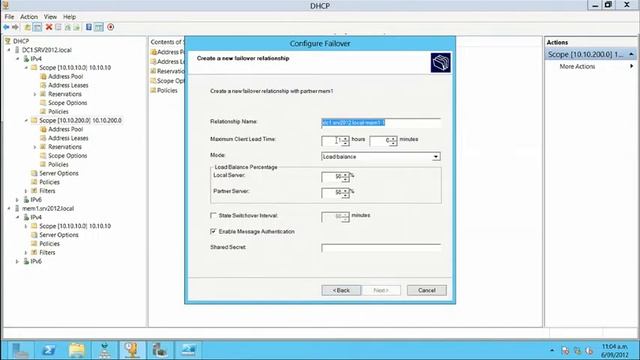Click the DHCP console taskbar icon
The height and width of the screenshot is (360, 640).
coord(132,350)
